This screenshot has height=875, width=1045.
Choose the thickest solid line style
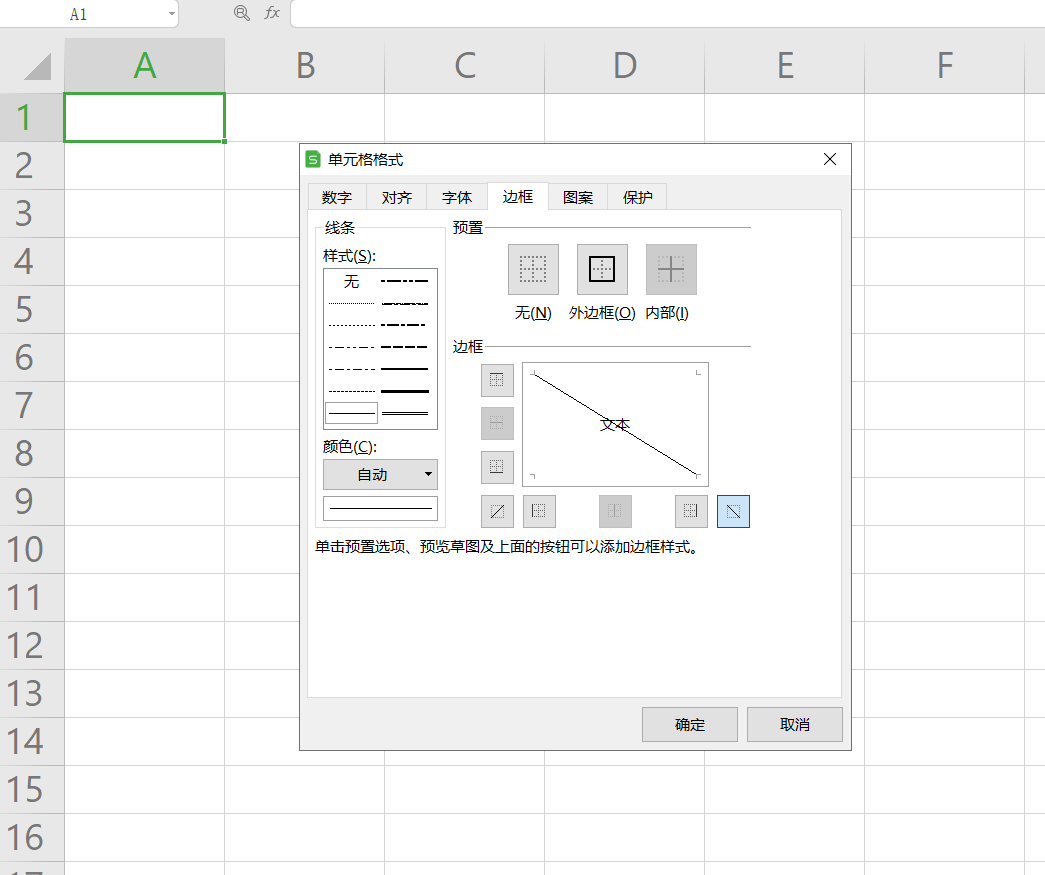(405, 391)
